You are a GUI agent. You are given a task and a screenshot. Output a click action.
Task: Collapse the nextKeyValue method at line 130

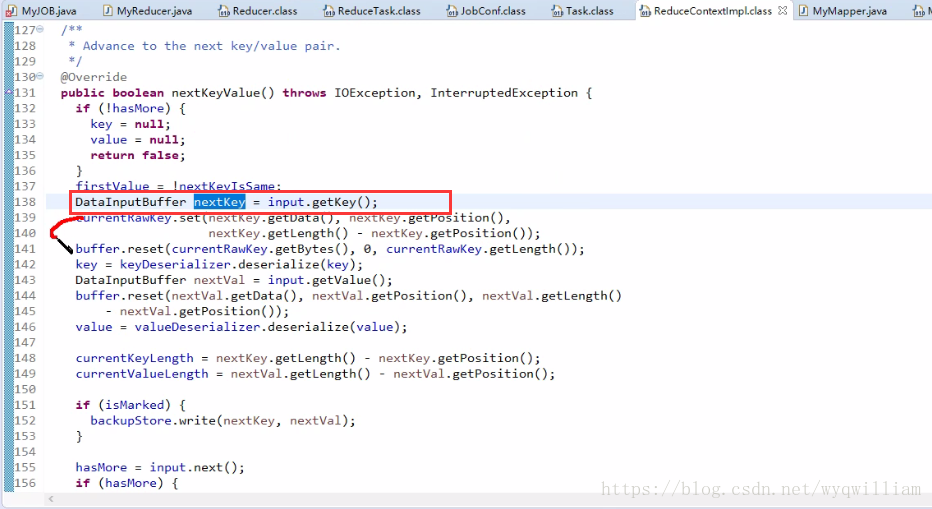[x=40, y=76]
